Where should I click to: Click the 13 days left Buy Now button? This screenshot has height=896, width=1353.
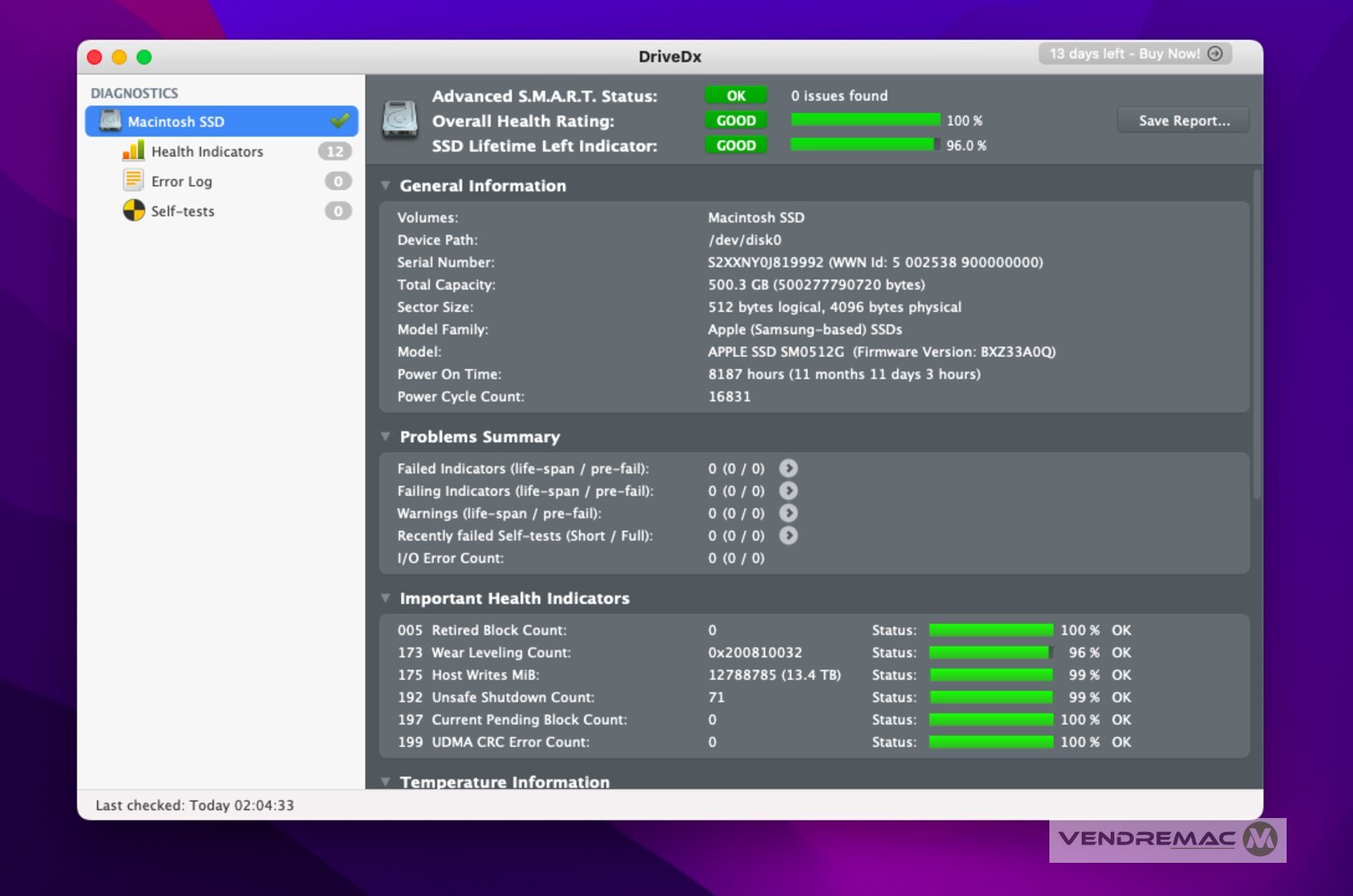pos(1135,54)
